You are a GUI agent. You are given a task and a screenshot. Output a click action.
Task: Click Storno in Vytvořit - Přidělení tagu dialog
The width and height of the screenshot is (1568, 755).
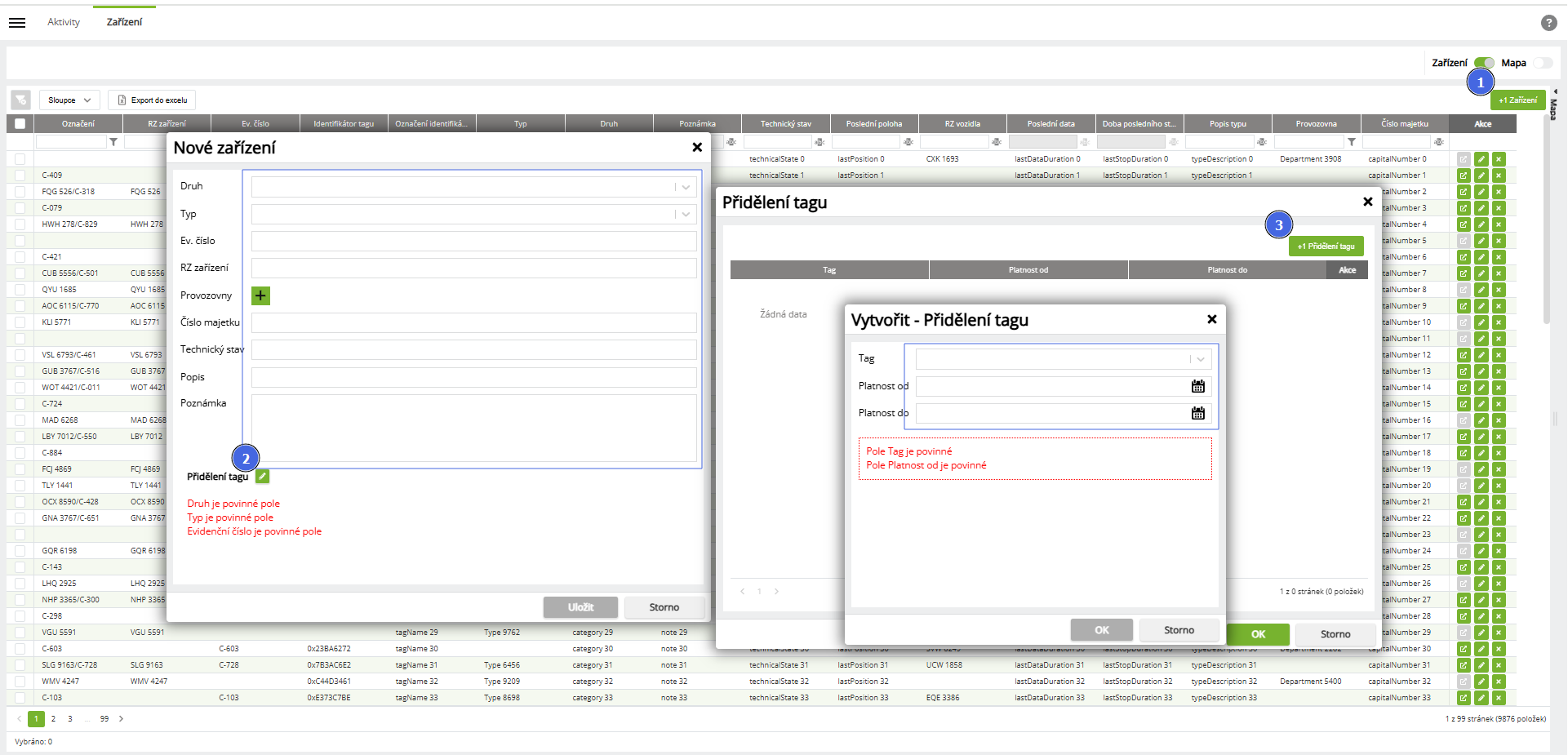(x=1179, y=630)
